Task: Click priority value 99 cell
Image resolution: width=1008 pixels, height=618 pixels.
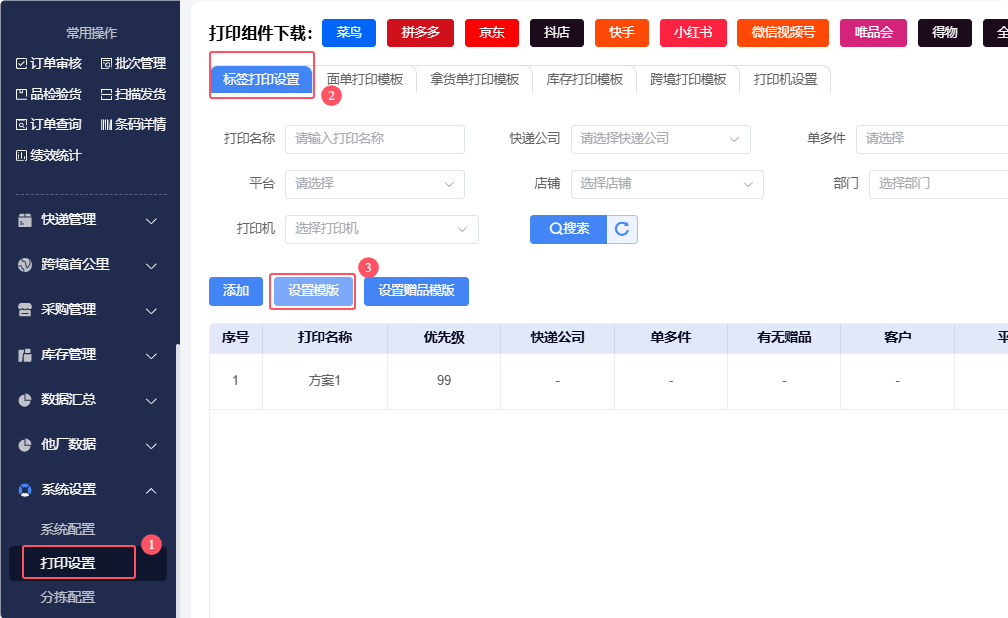Action: (444, 381)
